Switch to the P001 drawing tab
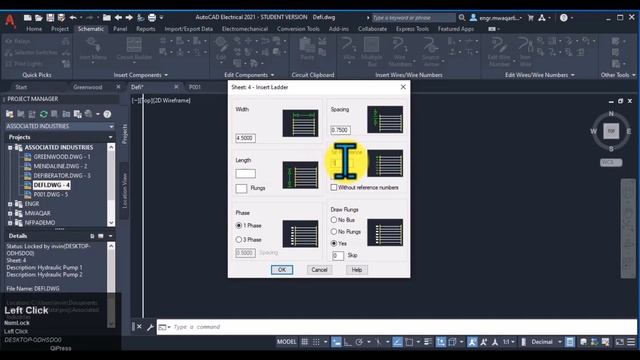Image resolution: width=640 pixels, height=360 pixels. tap(195, 87)
